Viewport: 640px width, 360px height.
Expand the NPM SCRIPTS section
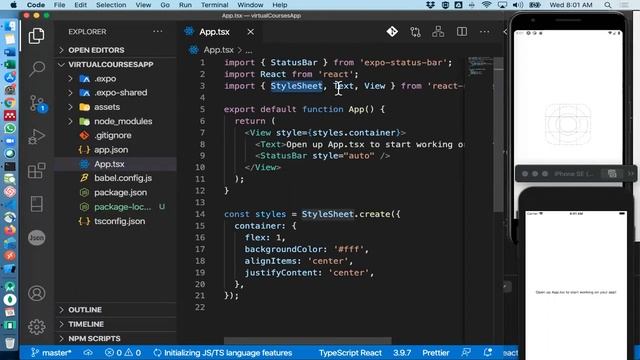116,338
